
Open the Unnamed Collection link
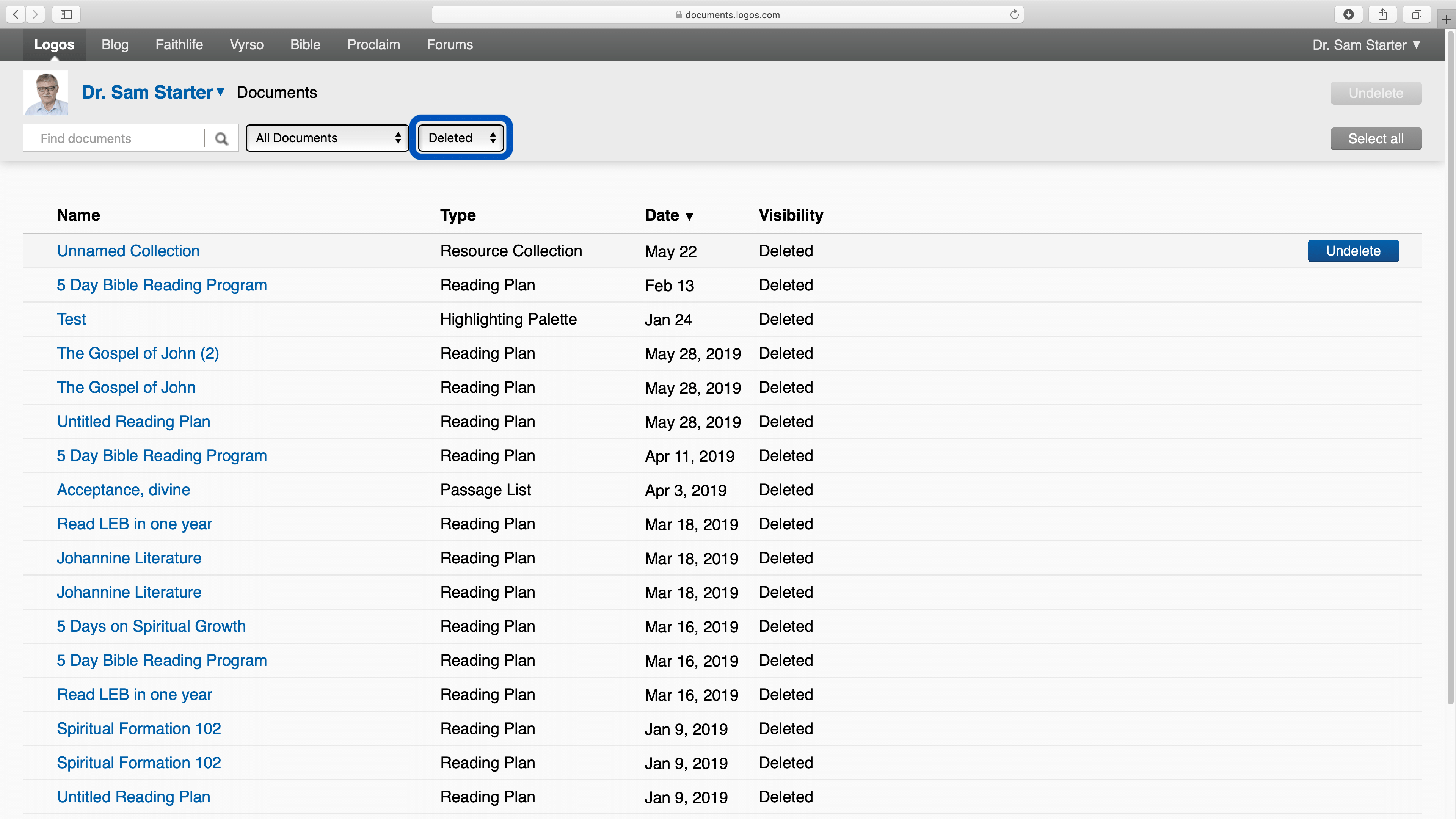point(128,251)
